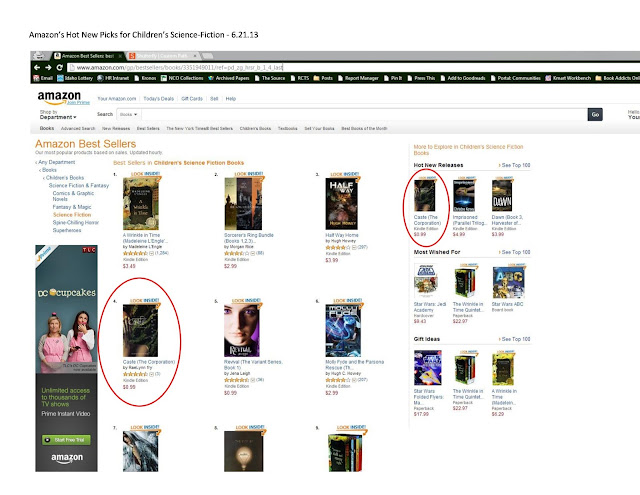This screenshot has width=640, height=495.
Task: Click the Go search button
Action: pos(595,115)
